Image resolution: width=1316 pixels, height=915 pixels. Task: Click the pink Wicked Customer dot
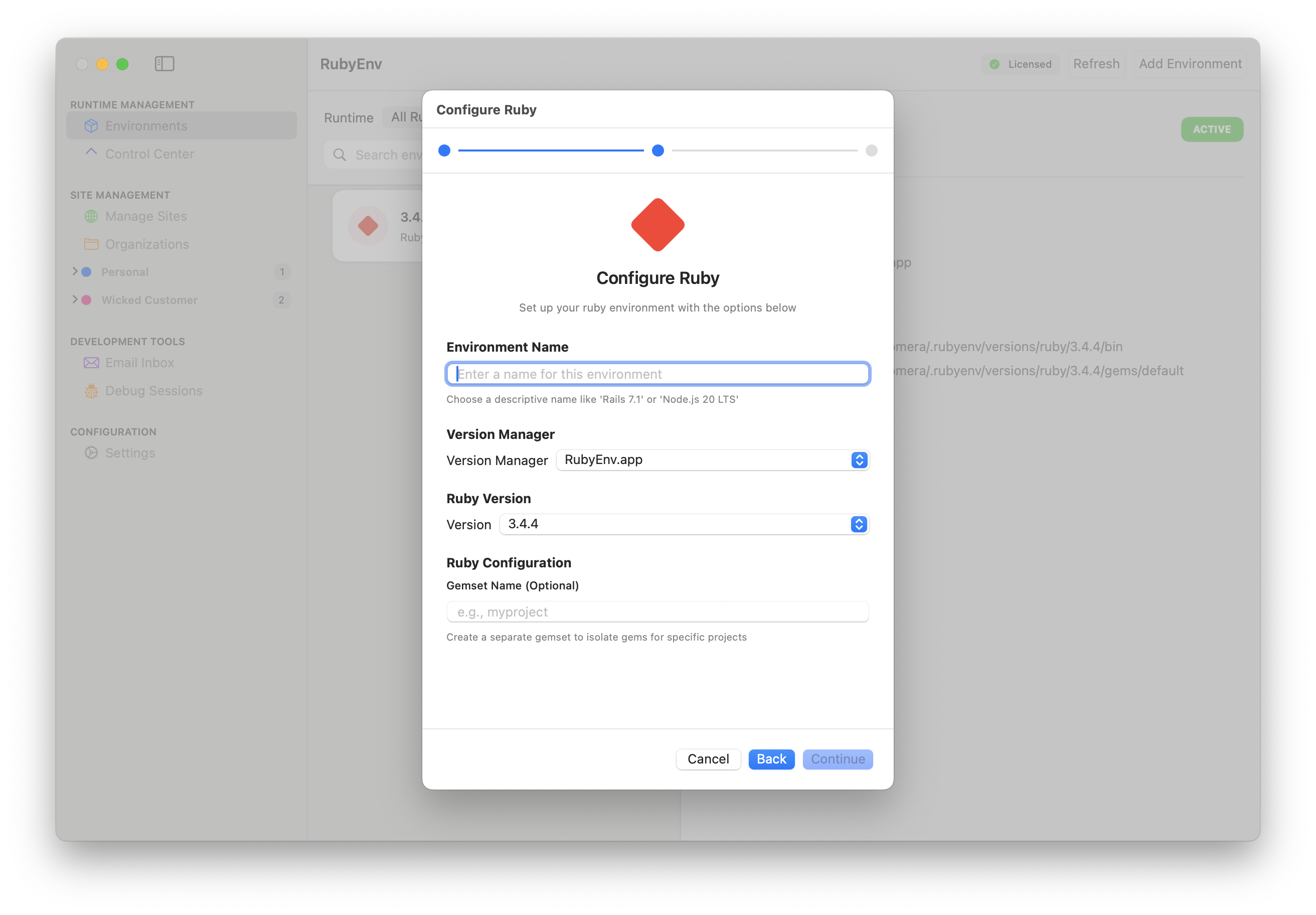point(87,300)
